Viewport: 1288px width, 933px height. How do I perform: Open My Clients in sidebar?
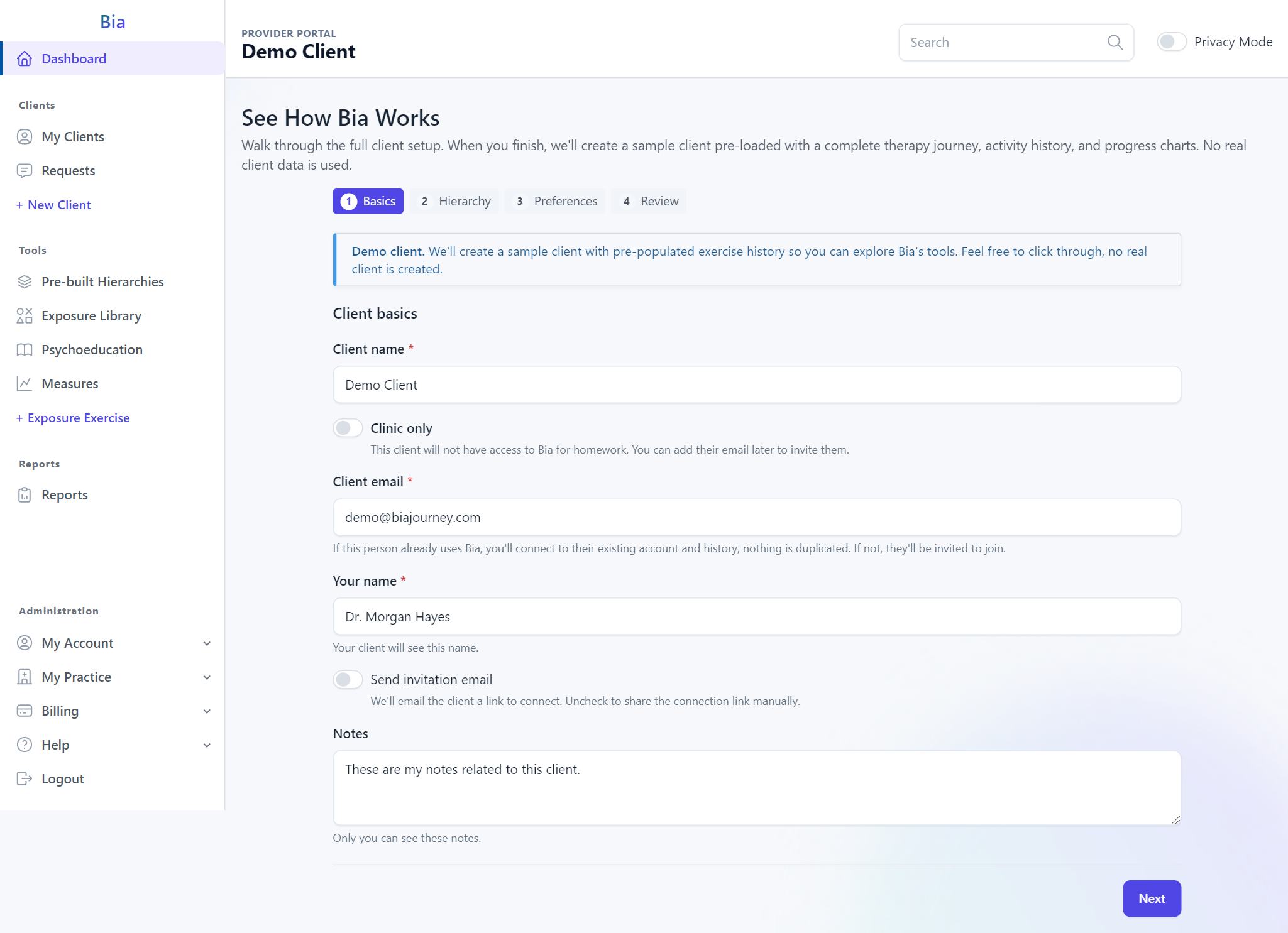(x=113, y=136)
